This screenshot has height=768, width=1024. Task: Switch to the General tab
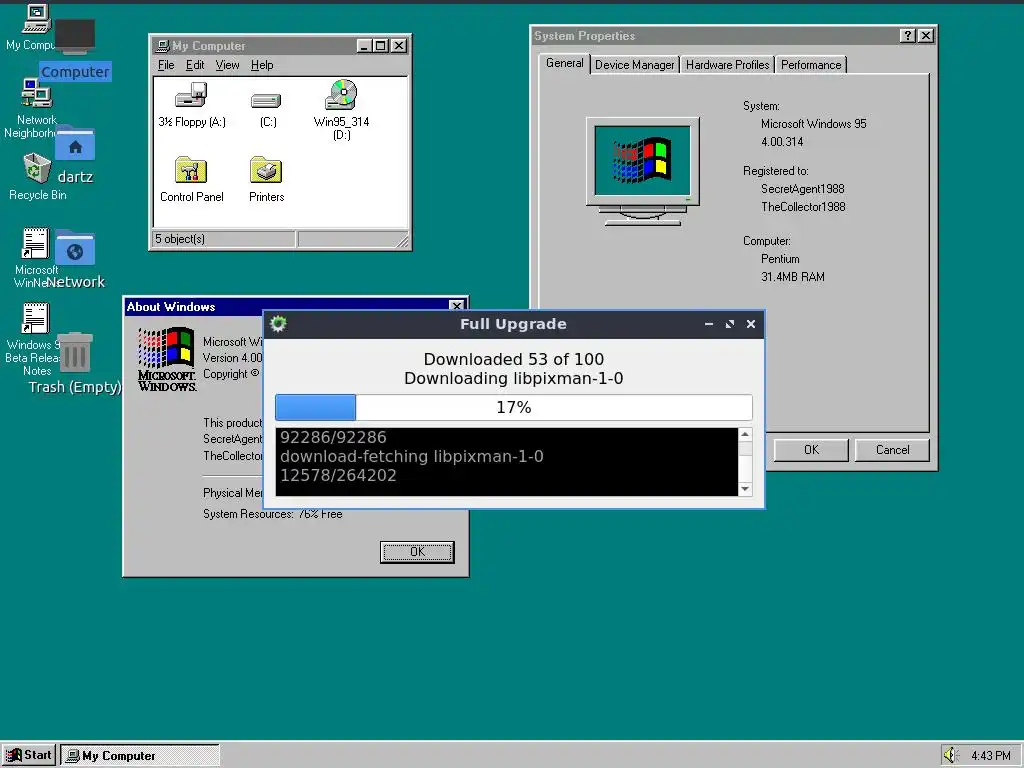[x=564, y=63]
